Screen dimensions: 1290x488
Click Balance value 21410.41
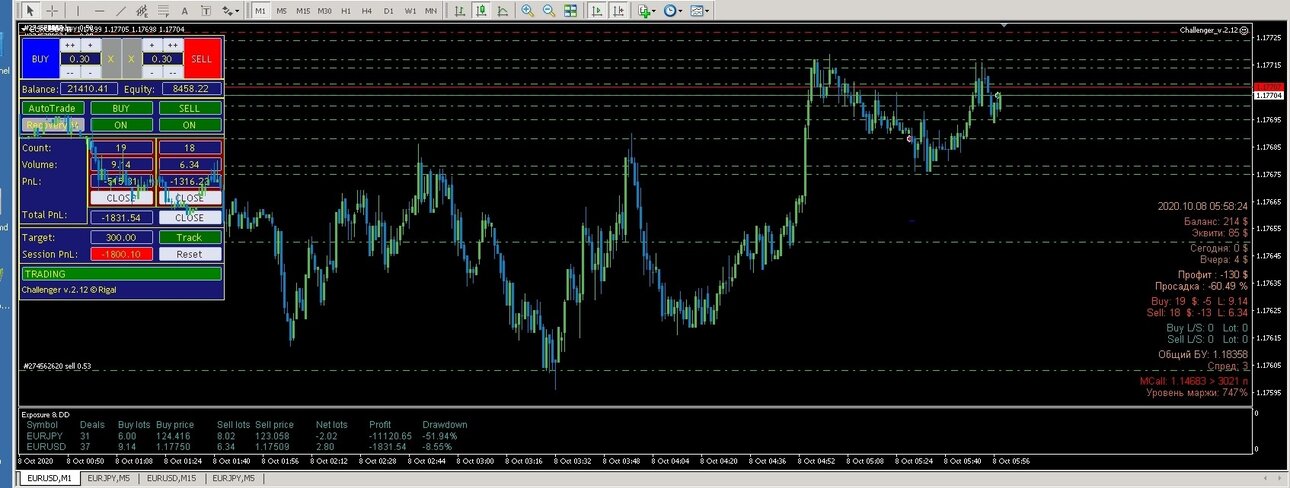[88, 89]
